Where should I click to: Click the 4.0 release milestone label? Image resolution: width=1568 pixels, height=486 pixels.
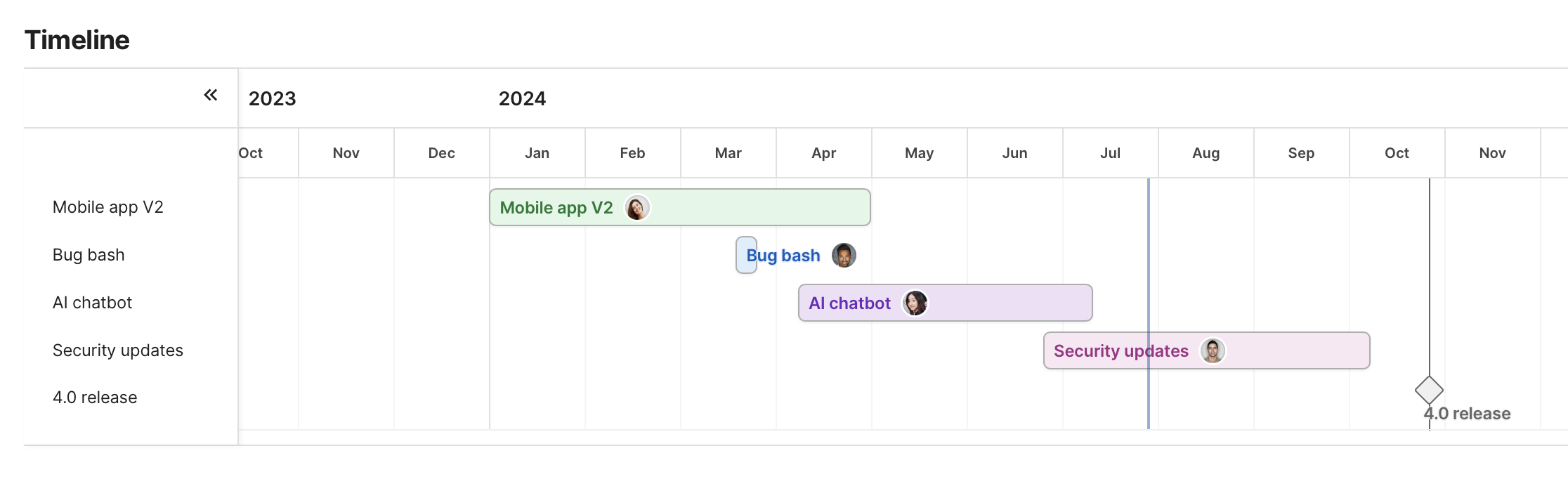pos(1468,414)
